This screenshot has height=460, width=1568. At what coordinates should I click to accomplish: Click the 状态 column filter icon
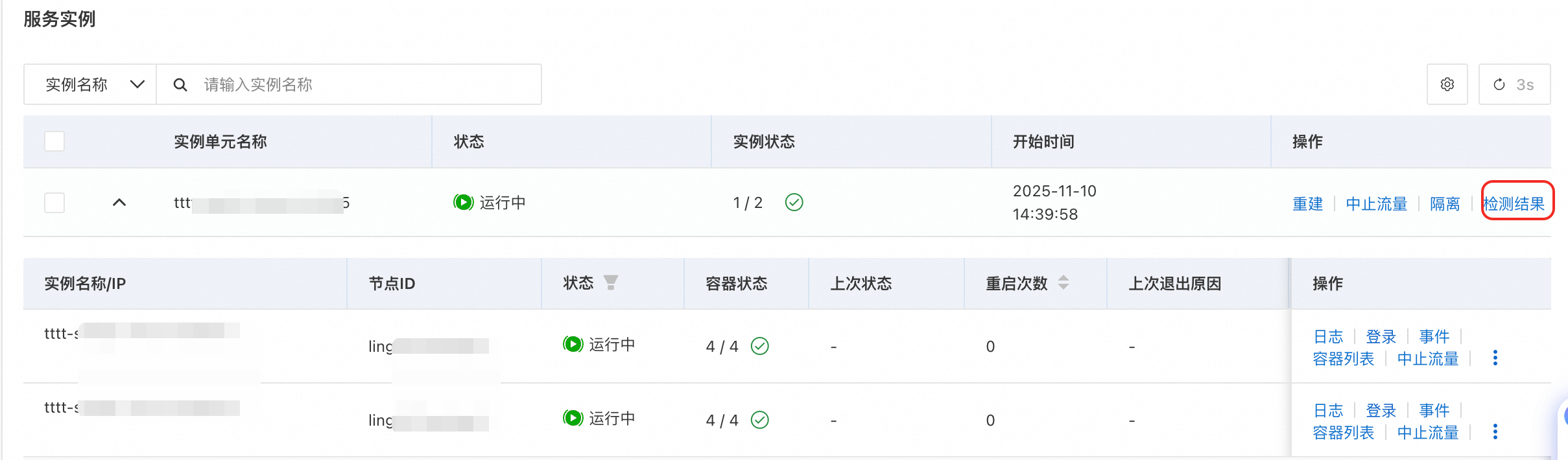(x=610, y=282)
